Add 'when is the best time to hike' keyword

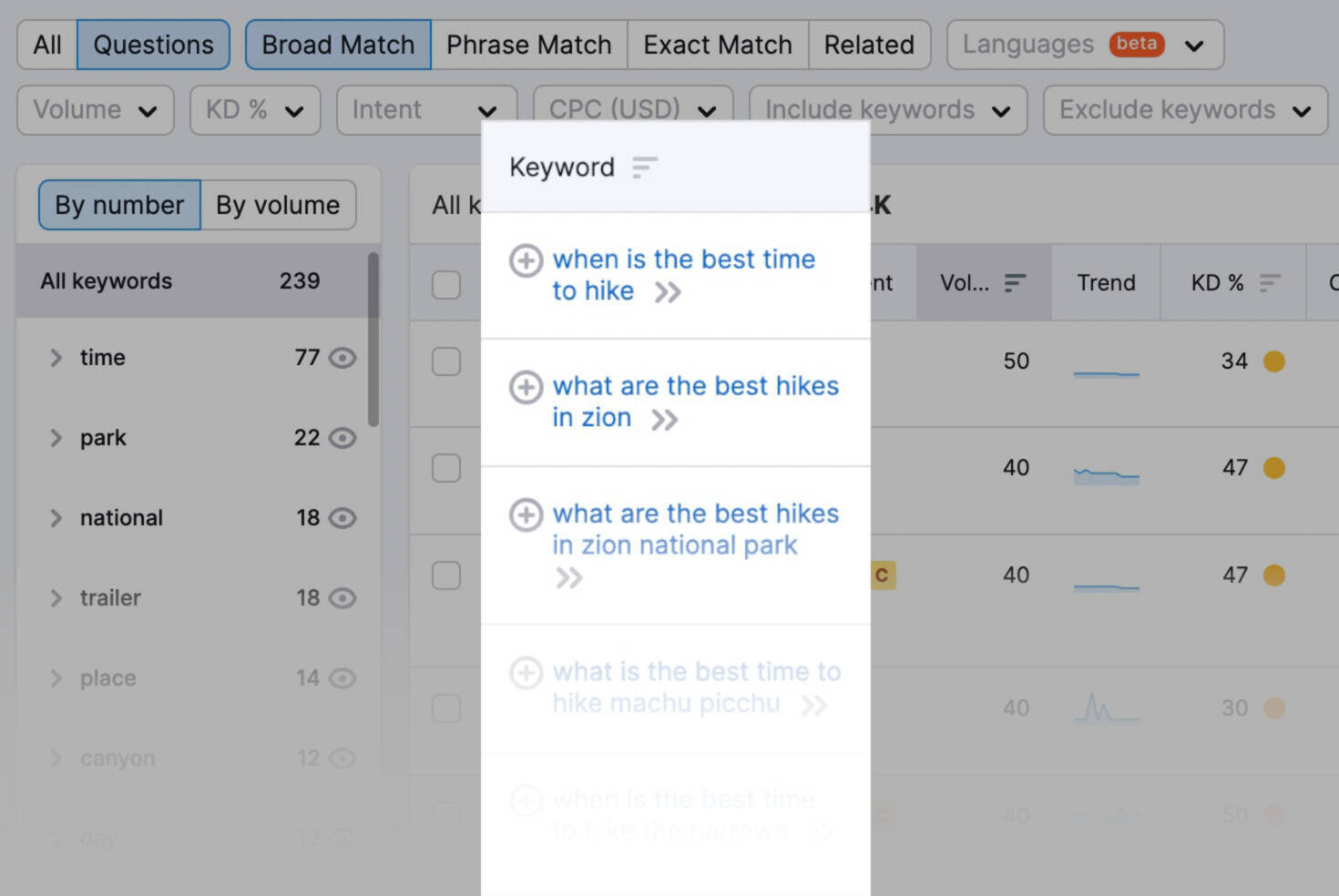(526, 260)
